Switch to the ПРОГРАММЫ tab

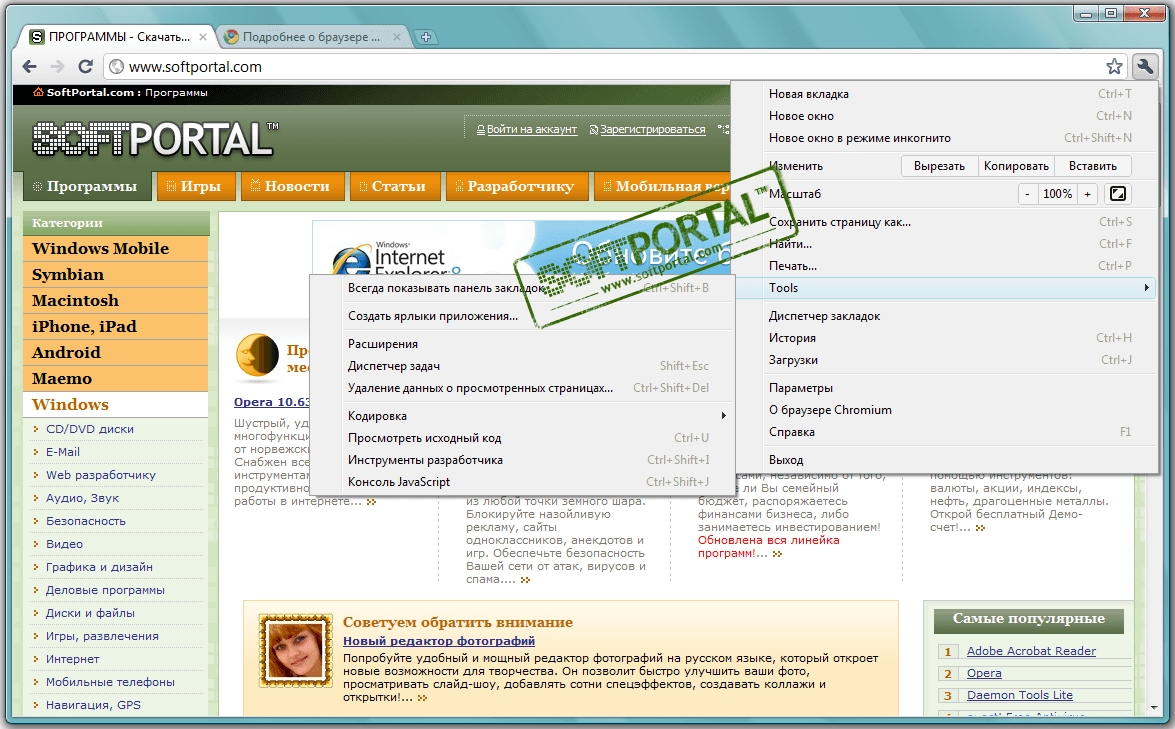(118, 37)
